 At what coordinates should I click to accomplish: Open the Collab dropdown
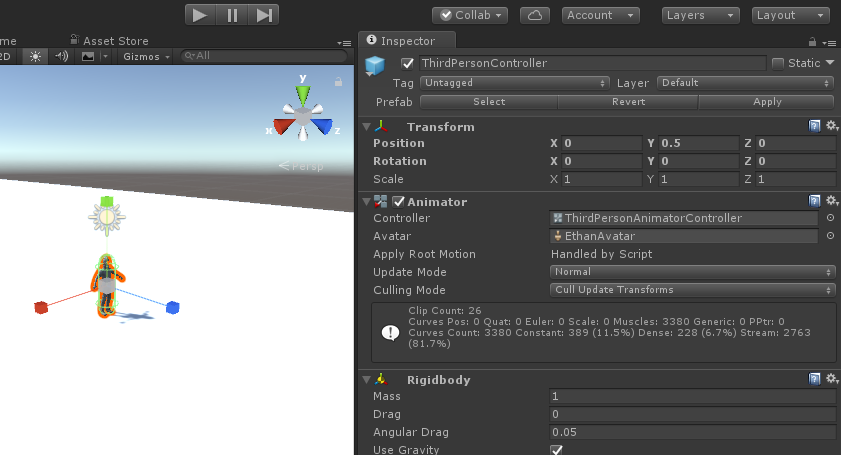tap(470, 16)
